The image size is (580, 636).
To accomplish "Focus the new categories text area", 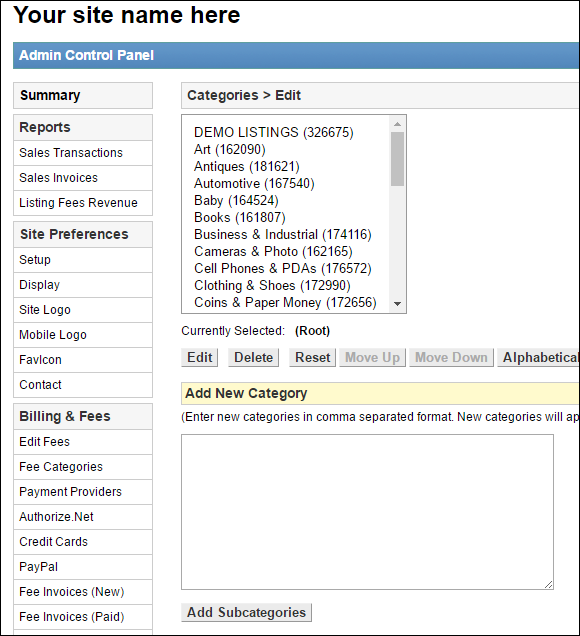I will click(x=367, y=512).
